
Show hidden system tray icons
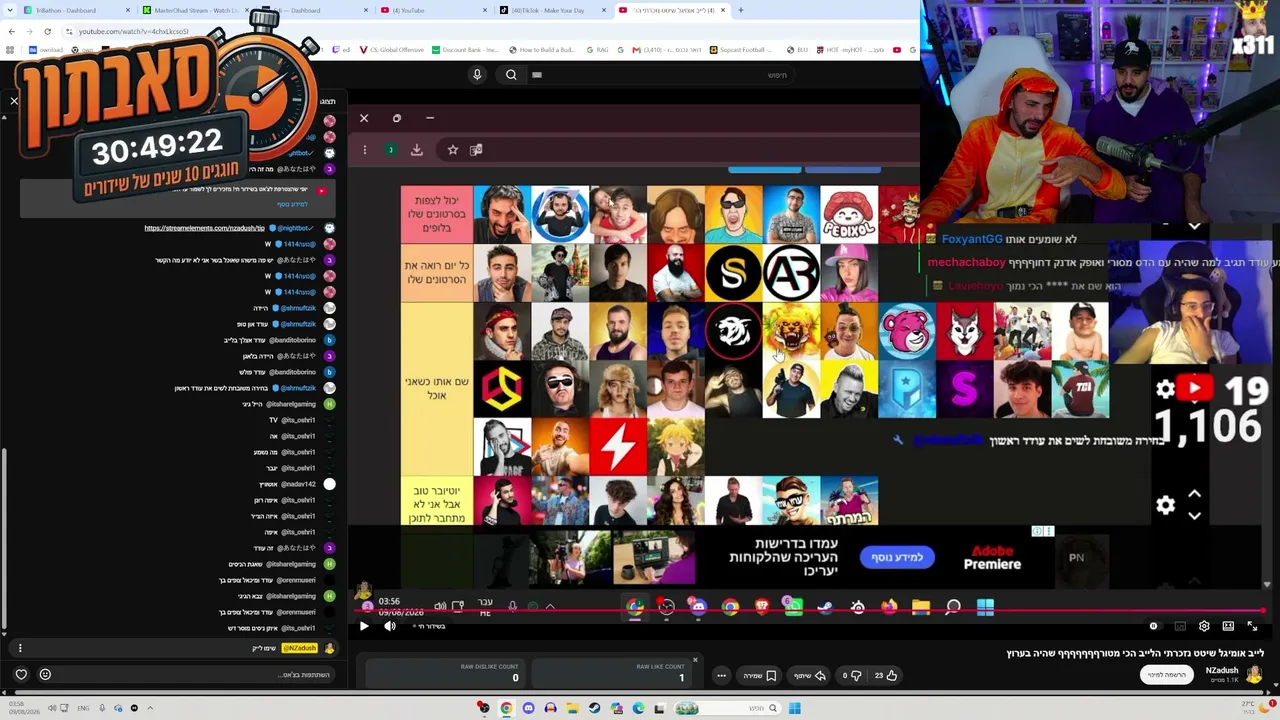(150, 708)
